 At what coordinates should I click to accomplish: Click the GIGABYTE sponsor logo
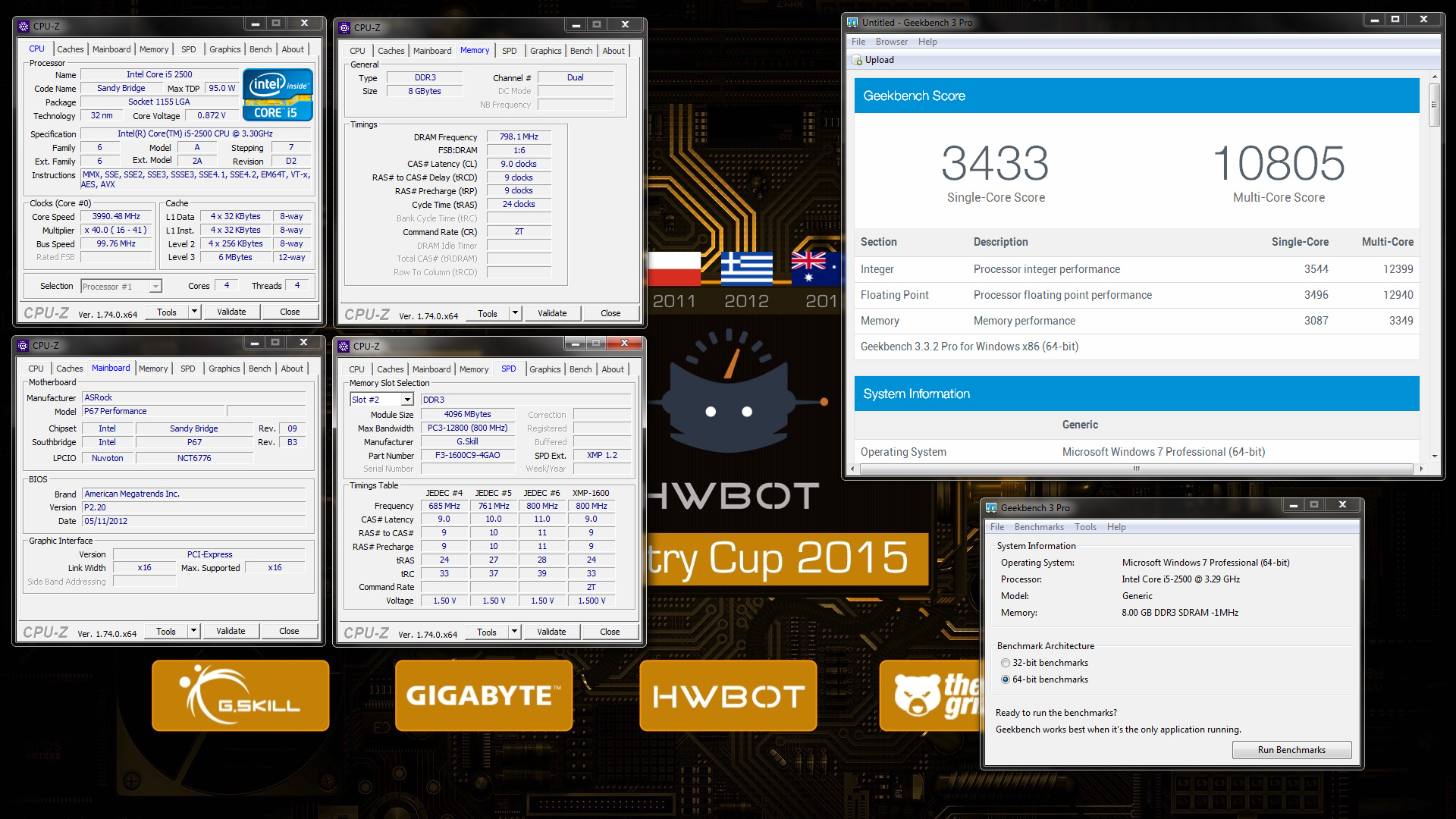coord(484,695)
